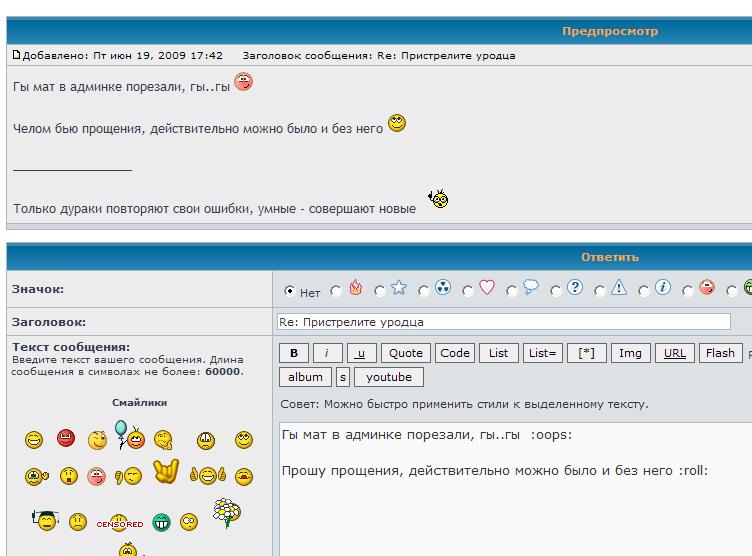Choose the flame topic icon radio
Viewport: 752px width, 556px height.
[x=336, y=291]
